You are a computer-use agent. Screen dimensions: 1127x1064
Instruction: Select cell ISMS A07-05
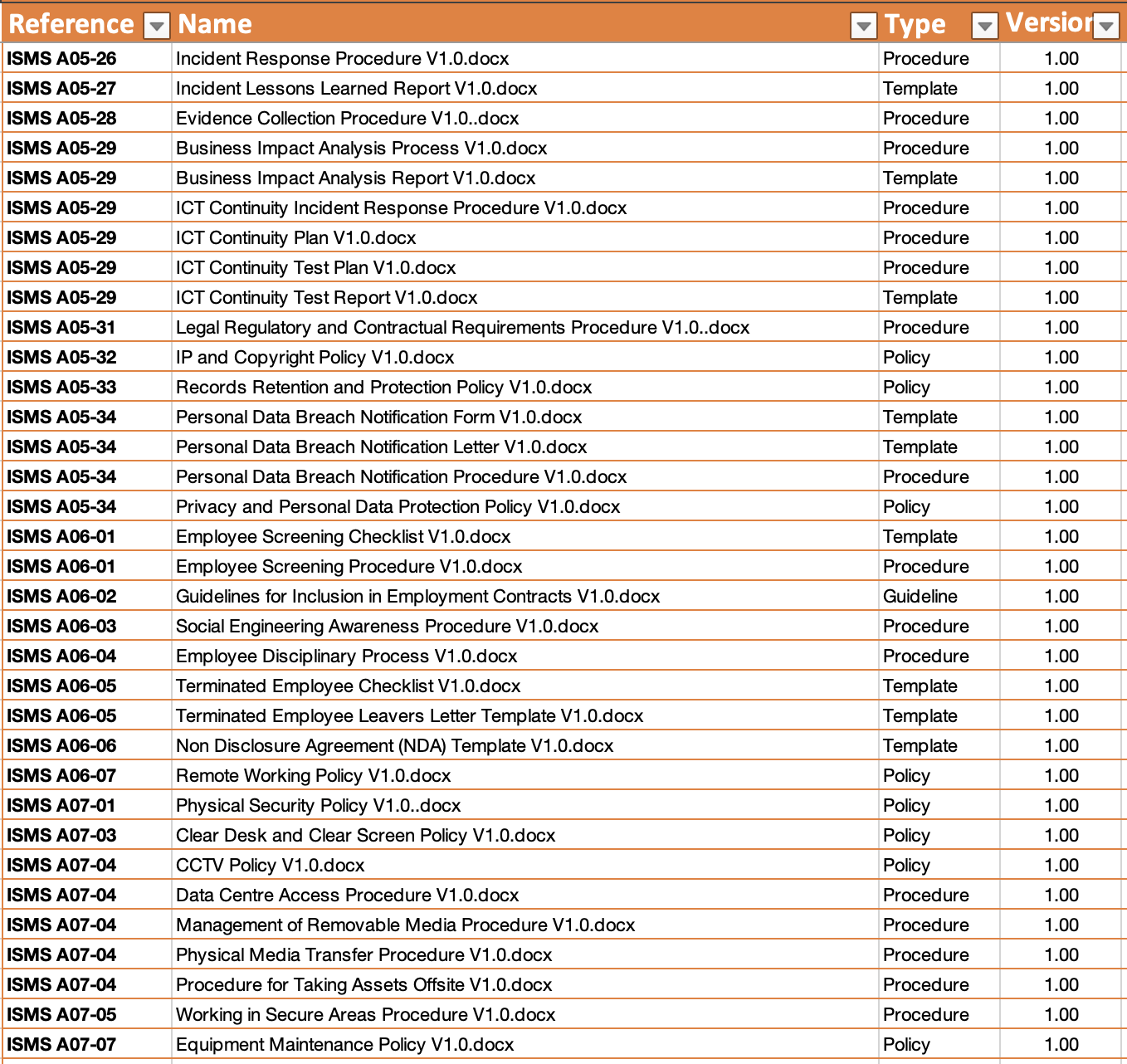(87, 1015)
